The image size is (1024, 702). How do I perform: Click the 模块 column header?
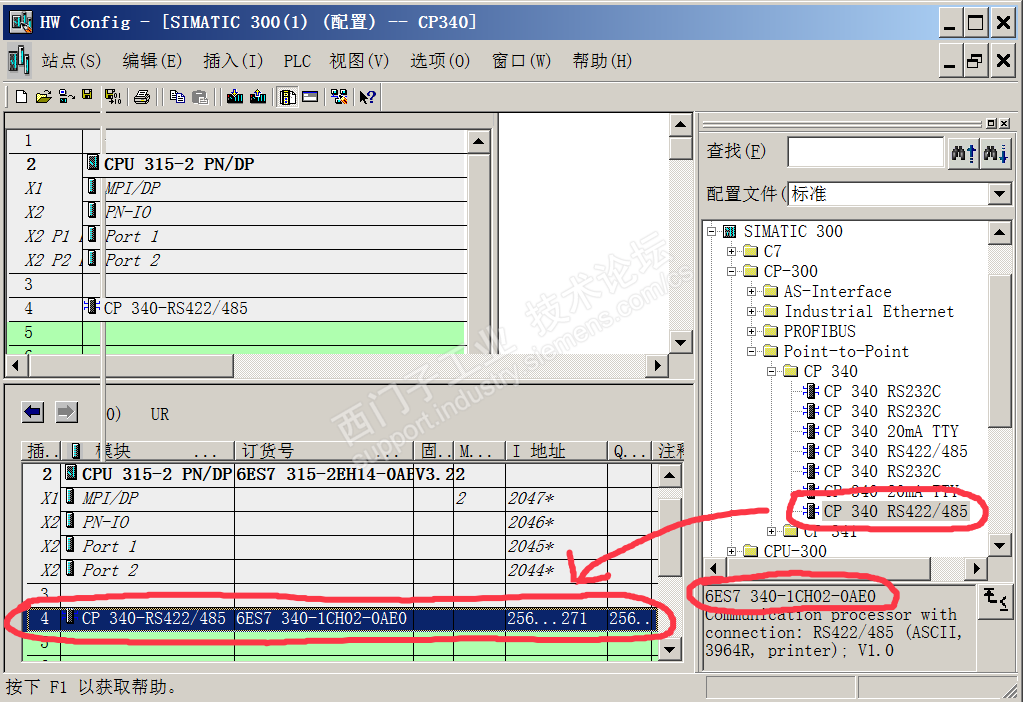click(148, 451)
